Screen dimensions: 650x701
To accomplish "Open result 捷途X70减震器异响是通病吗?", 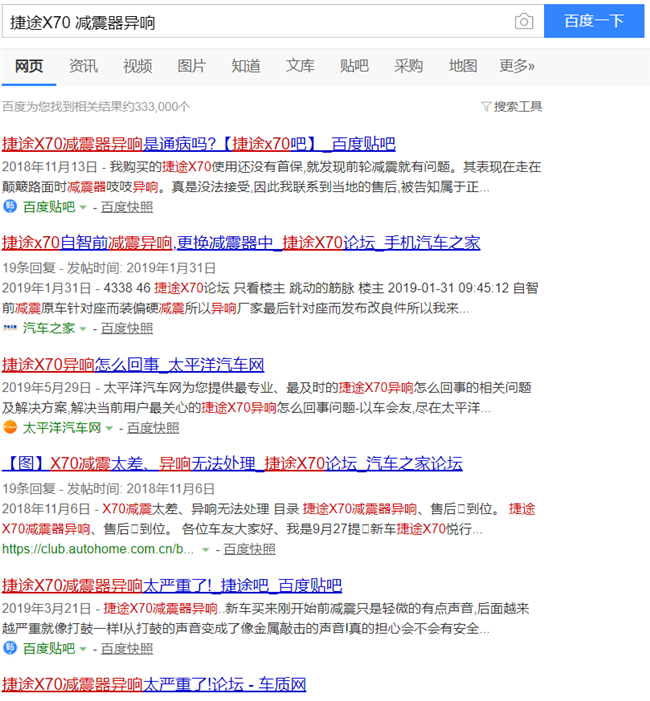I will click(198, 144).
